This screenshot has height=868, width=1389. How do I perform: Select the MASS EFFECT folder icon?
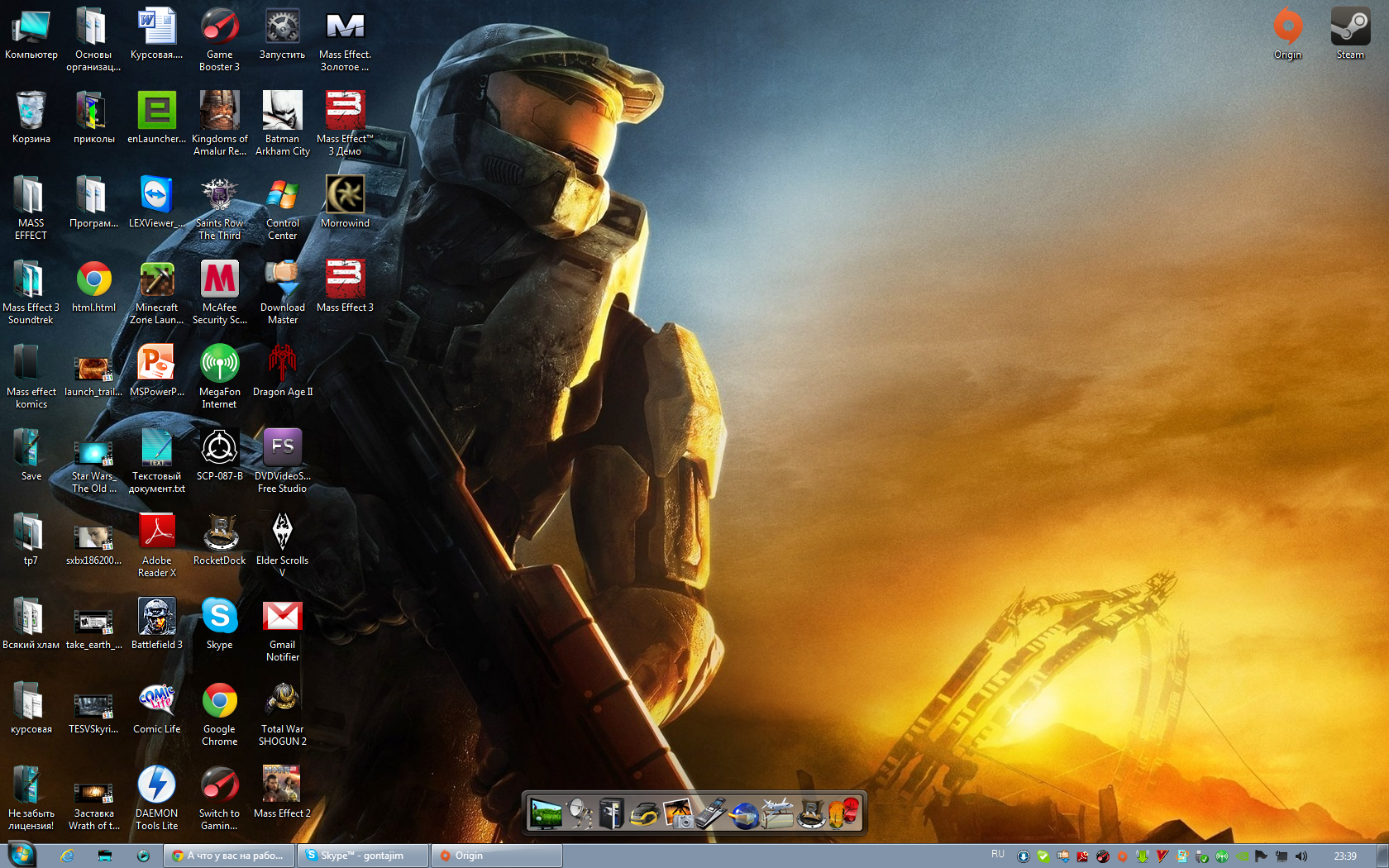[31, 207]
